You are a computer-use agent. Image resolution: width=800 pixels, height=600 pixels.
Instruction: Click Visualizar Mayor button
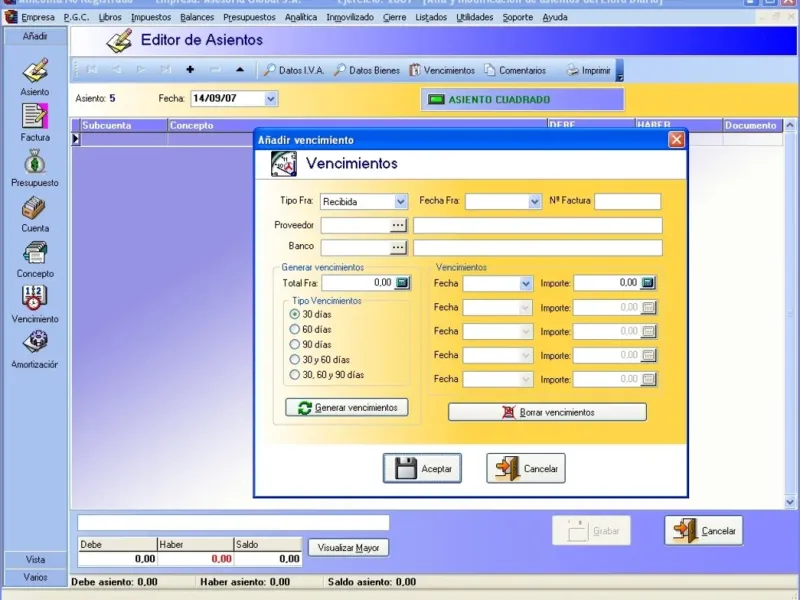348,548
